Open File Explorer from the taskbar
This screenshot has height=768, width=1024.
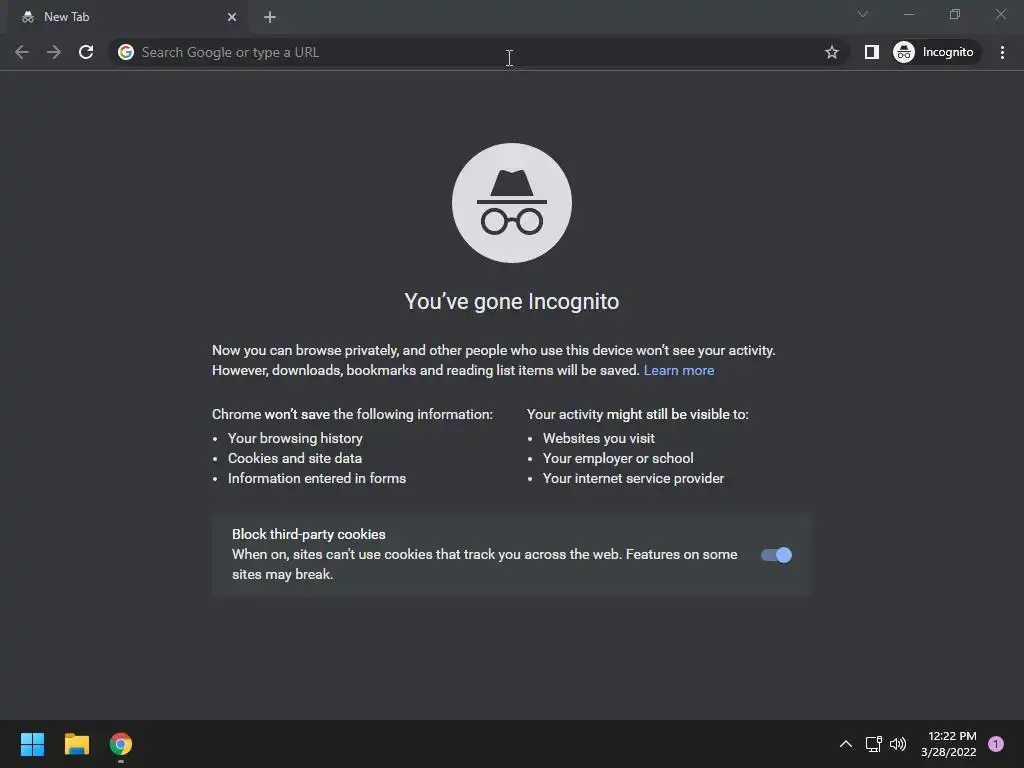point(76,744)
